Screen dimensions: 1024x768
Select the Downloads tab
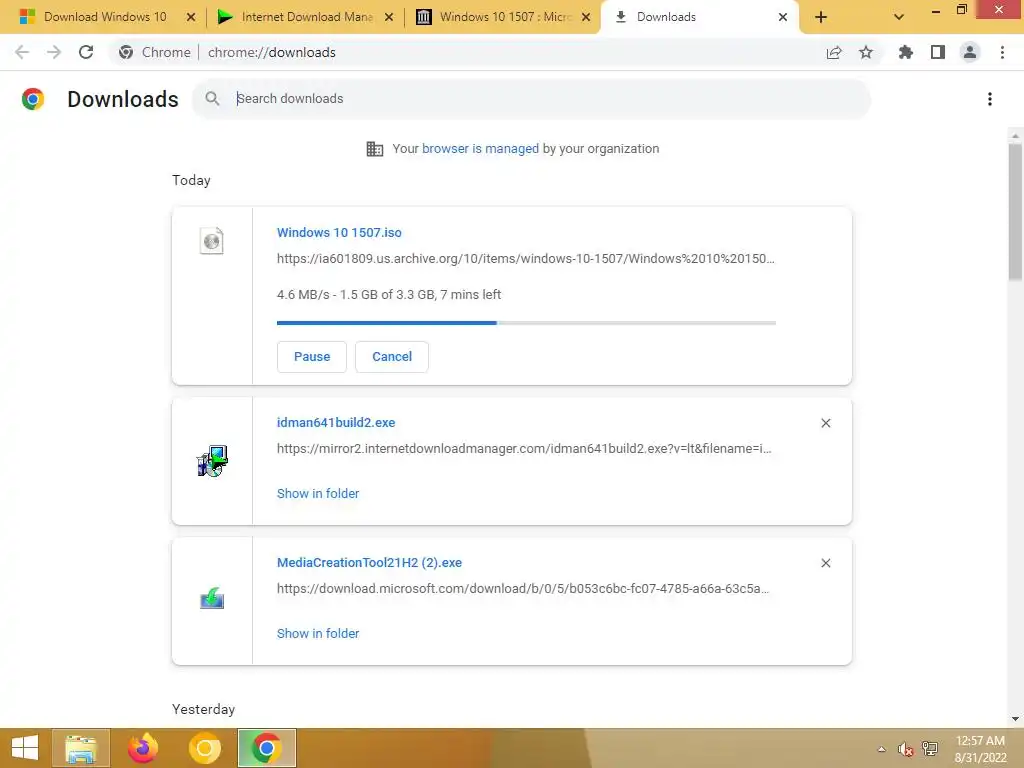(x=697, y=17)
